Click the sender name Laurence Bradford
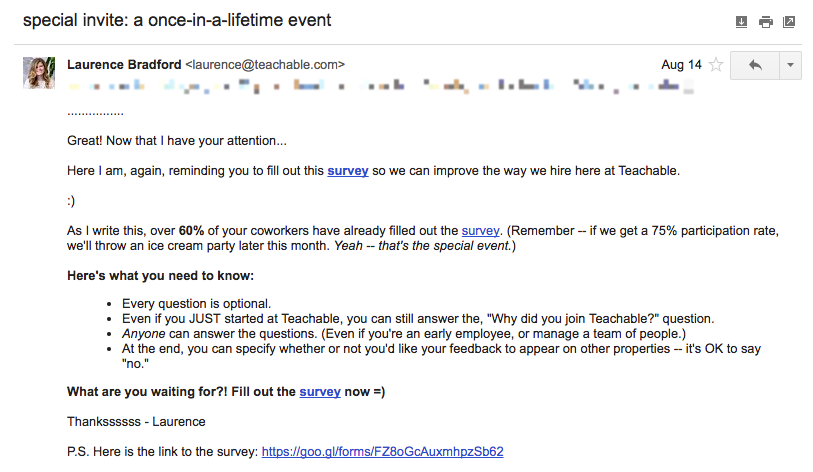The height and width of the screenshot is (472, 813). coord(124,65)
